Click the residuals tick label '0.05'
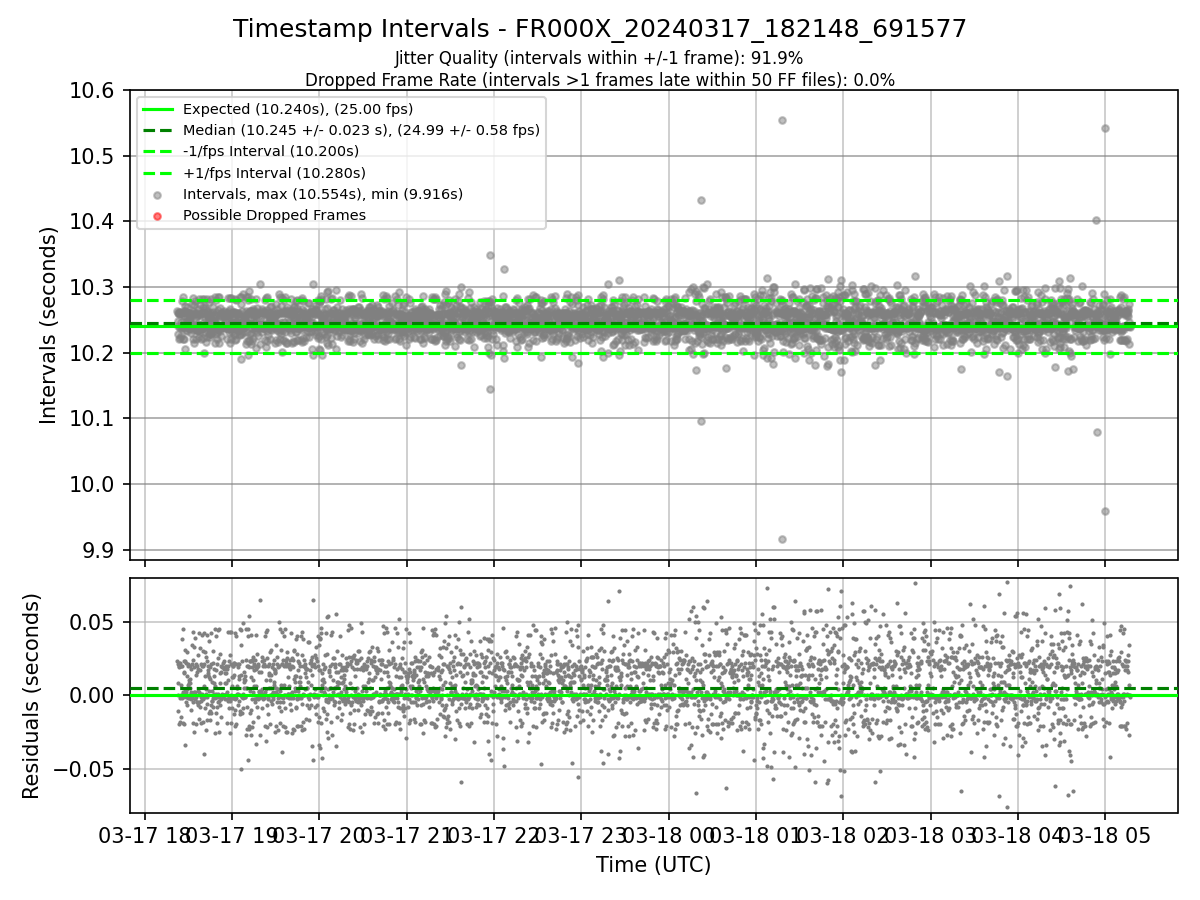 [x=96, y=622]
